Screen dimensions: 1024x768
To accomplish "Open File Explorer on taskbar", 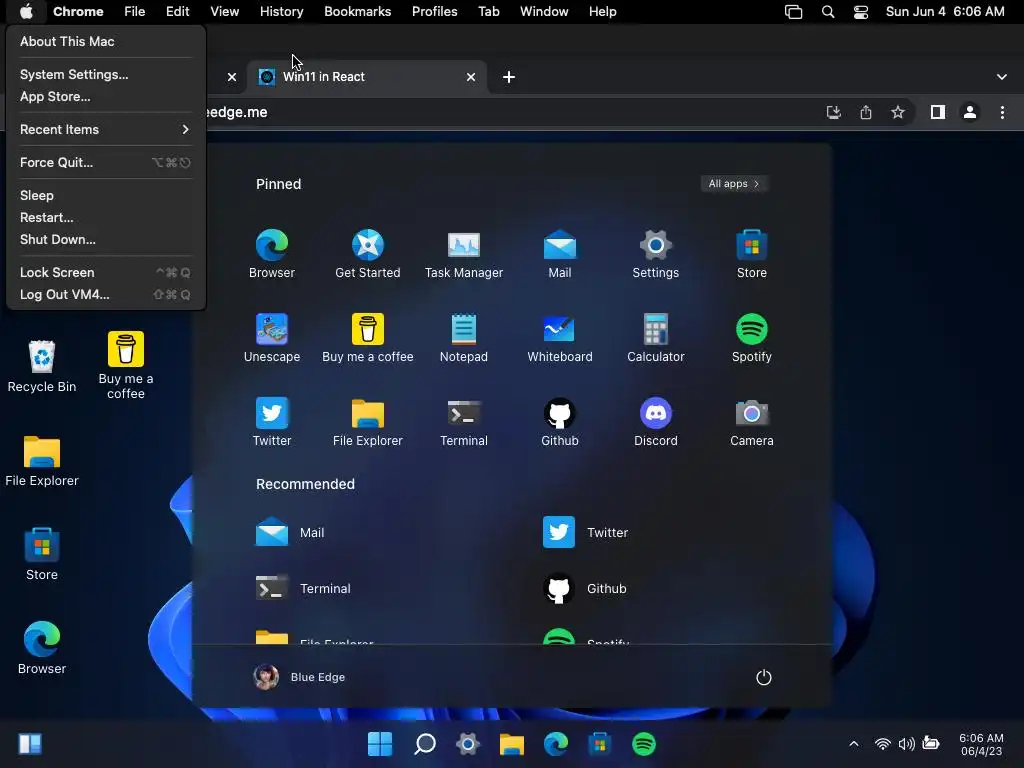I will 511,744.
